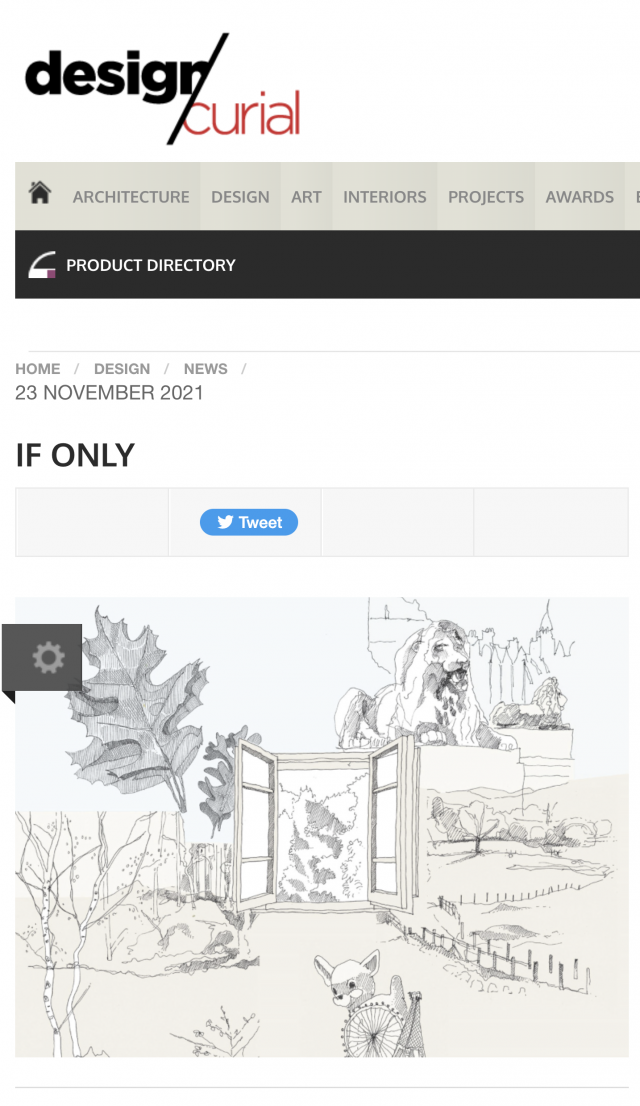The image size is (640, 1106).
Task: Click the Product Directory link
Action: [150, 265]
